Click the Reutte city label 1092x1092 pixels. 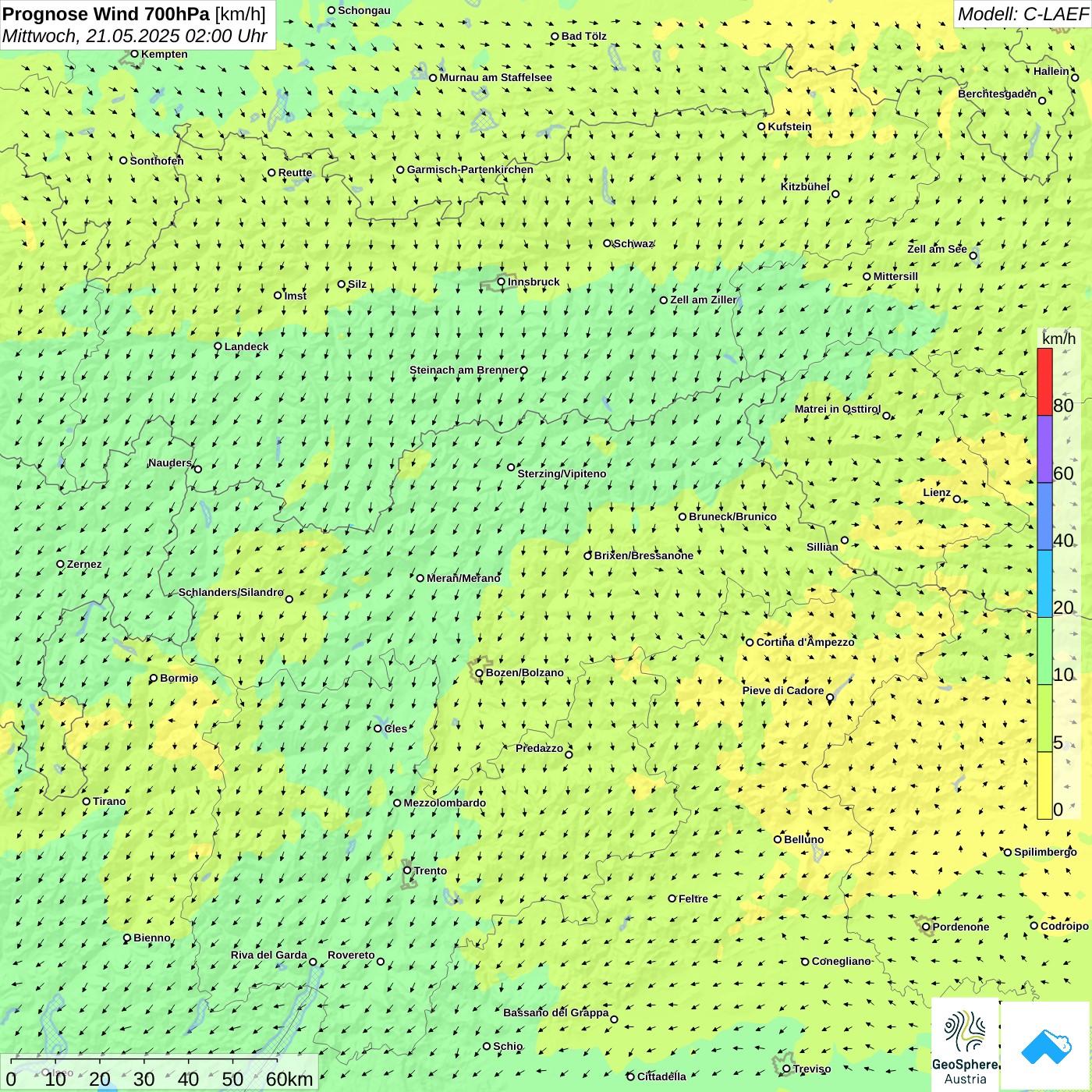click(x=295, y=173)
